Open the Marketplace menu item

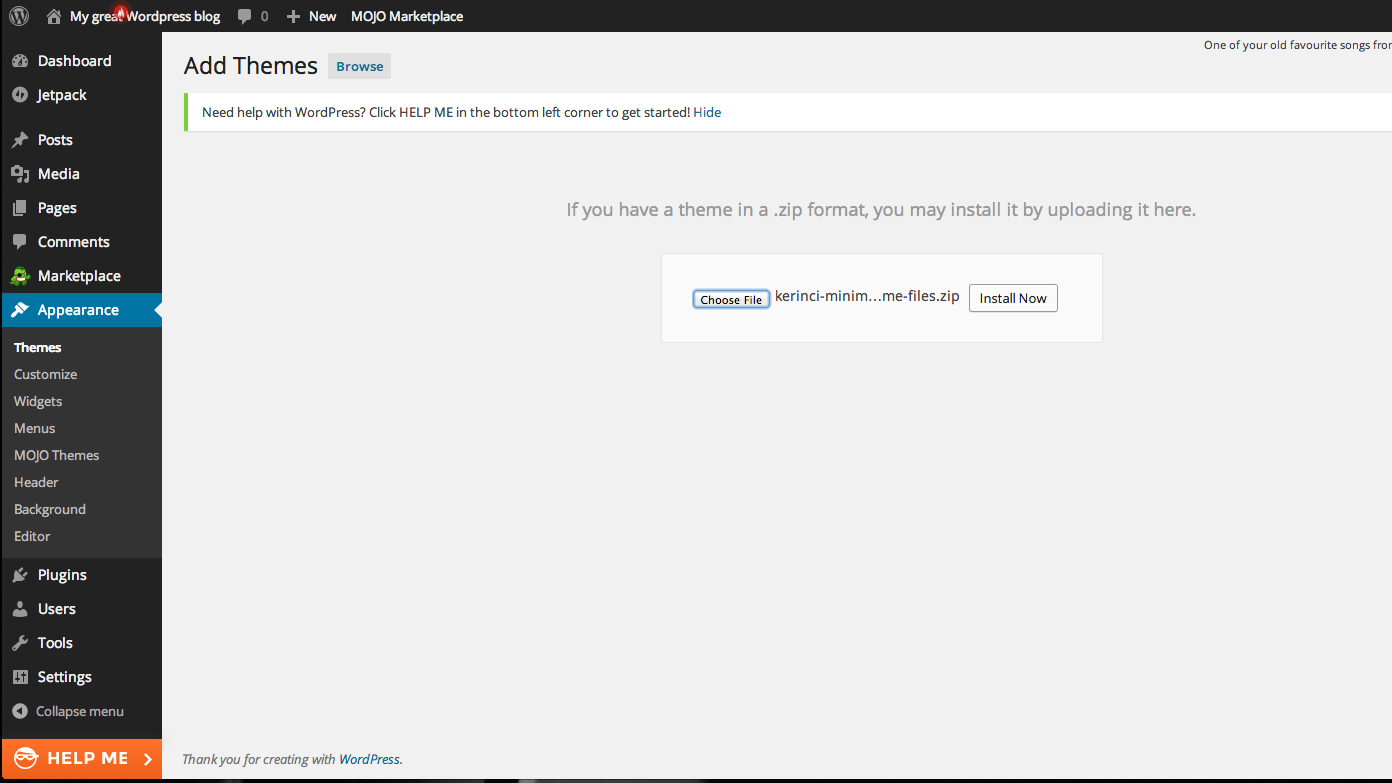pos(81,276)
